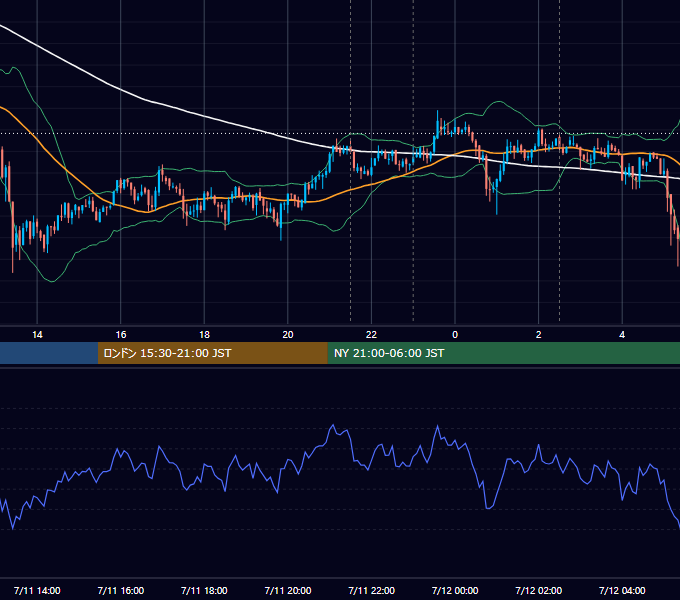Click the 7/11 18:00 label on indicator axis
Screen dimensions: 680x600
(204, 590)
